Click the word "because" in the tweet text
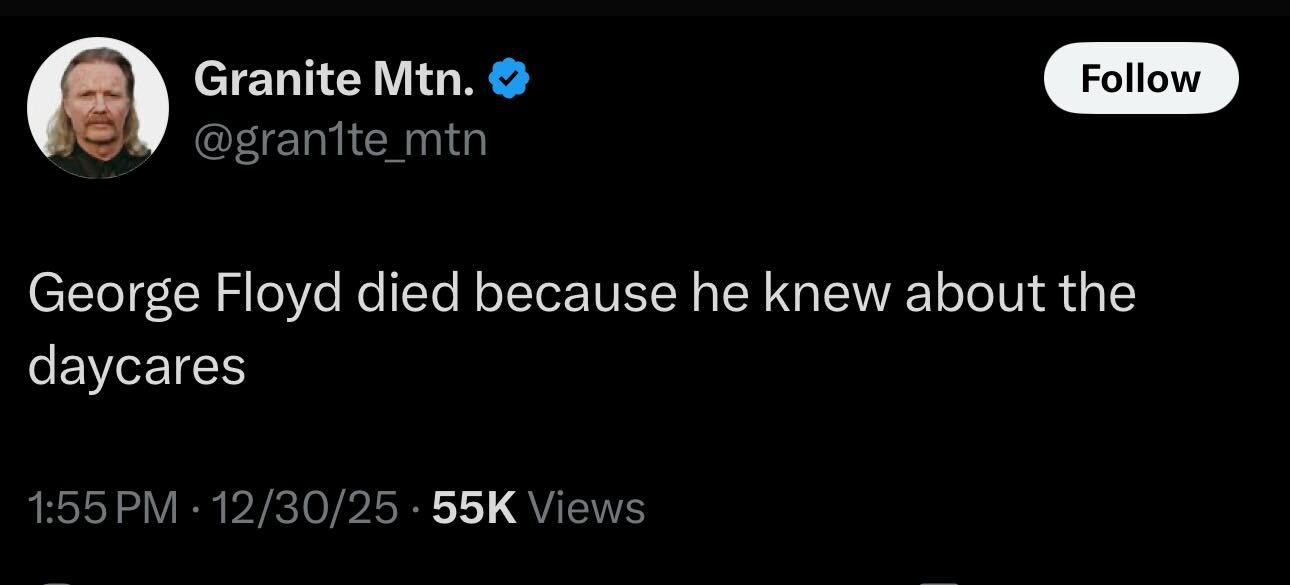 [575, 294]
